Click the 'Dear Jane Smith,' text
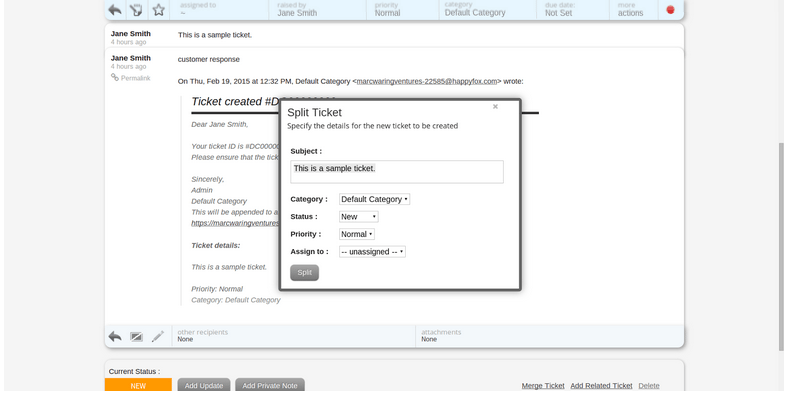 tap(220, 124)
